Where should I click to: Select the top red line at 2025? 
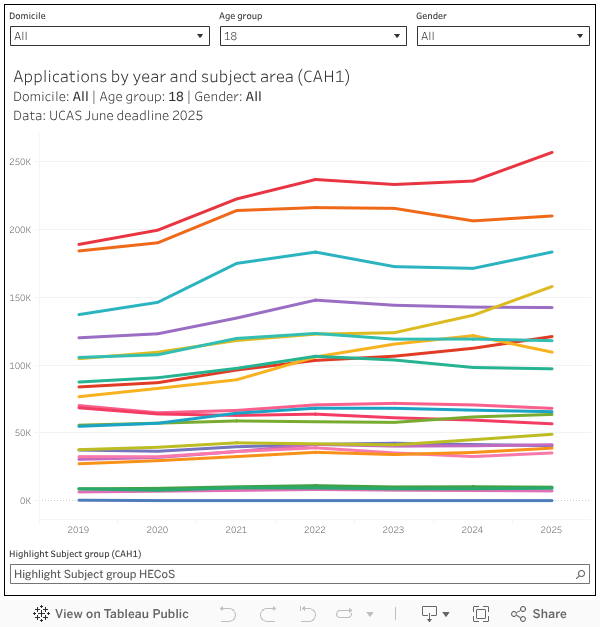point(552,153)
